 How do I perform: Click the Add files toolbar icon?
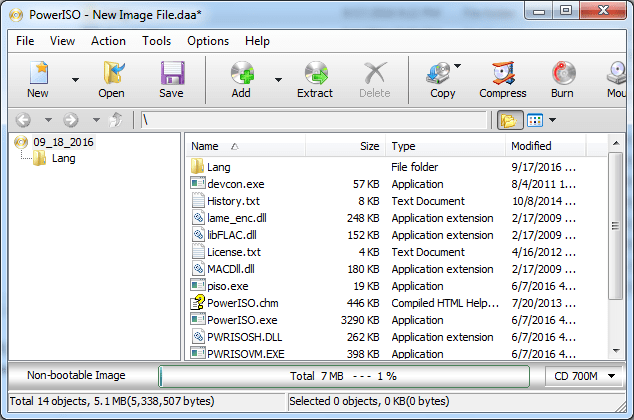pos(242,73)
